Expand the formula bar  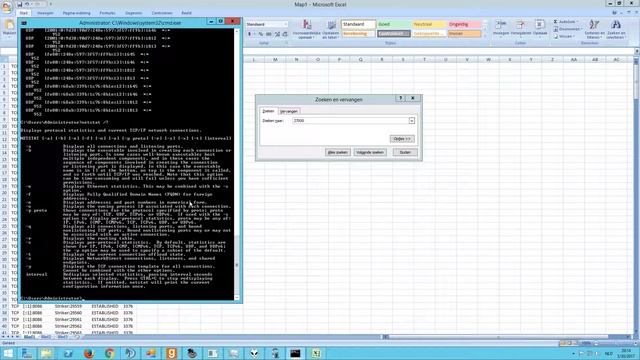637,51
